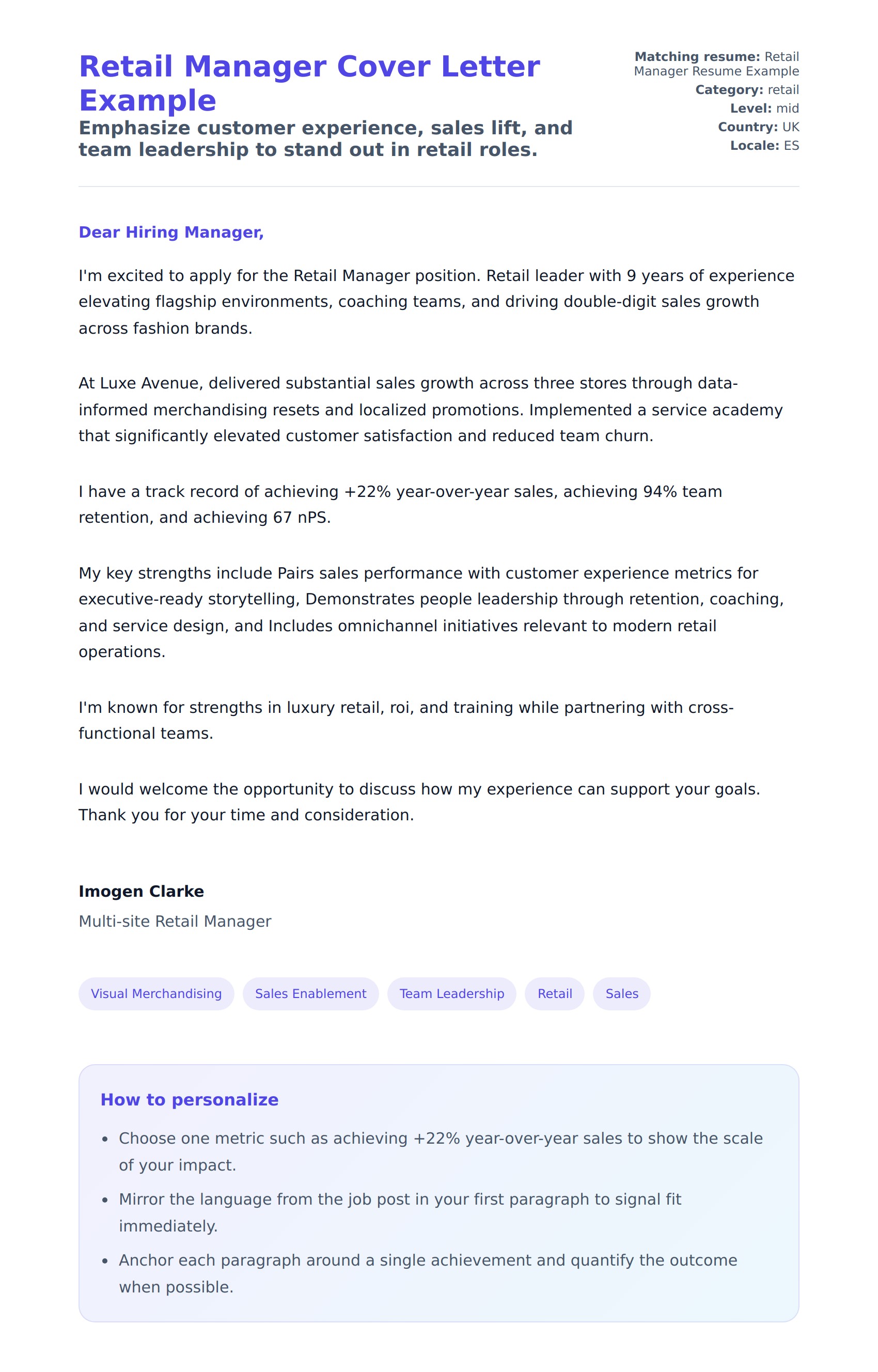Select the Retail tag pill
The image size is (878, 1372).
pos(554,993)
